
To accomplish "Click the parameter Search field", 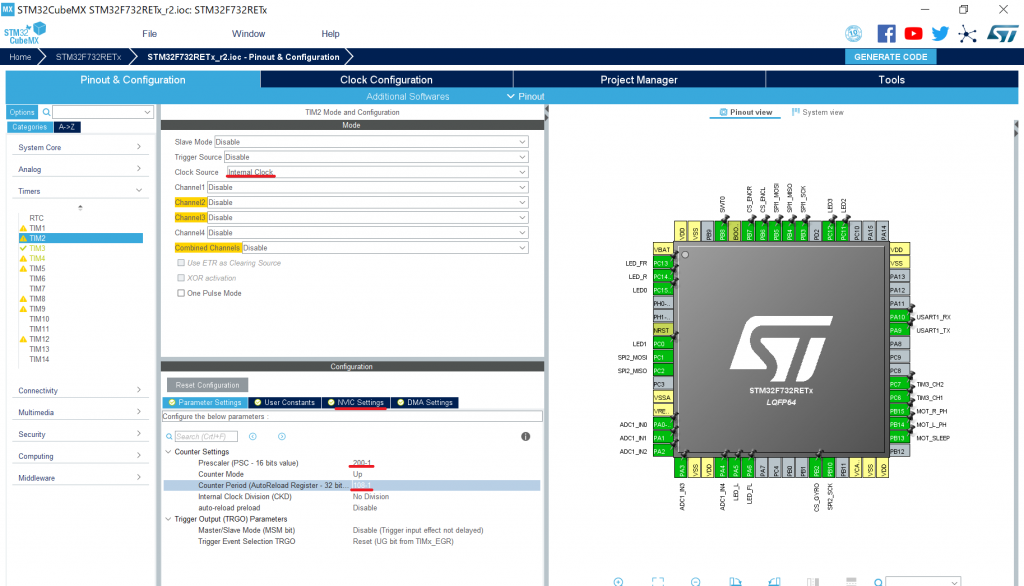I will point(206,436).
